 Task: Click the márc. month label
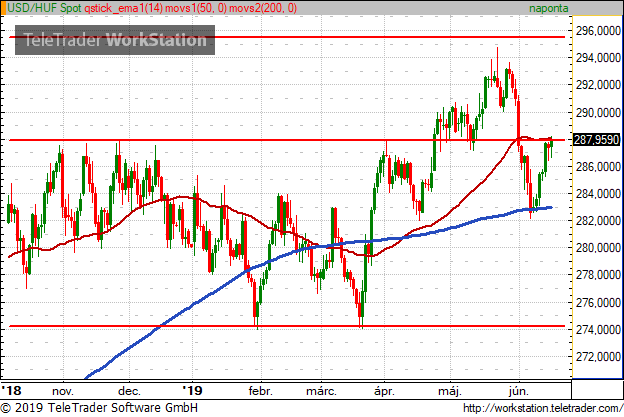click(321, 391)
